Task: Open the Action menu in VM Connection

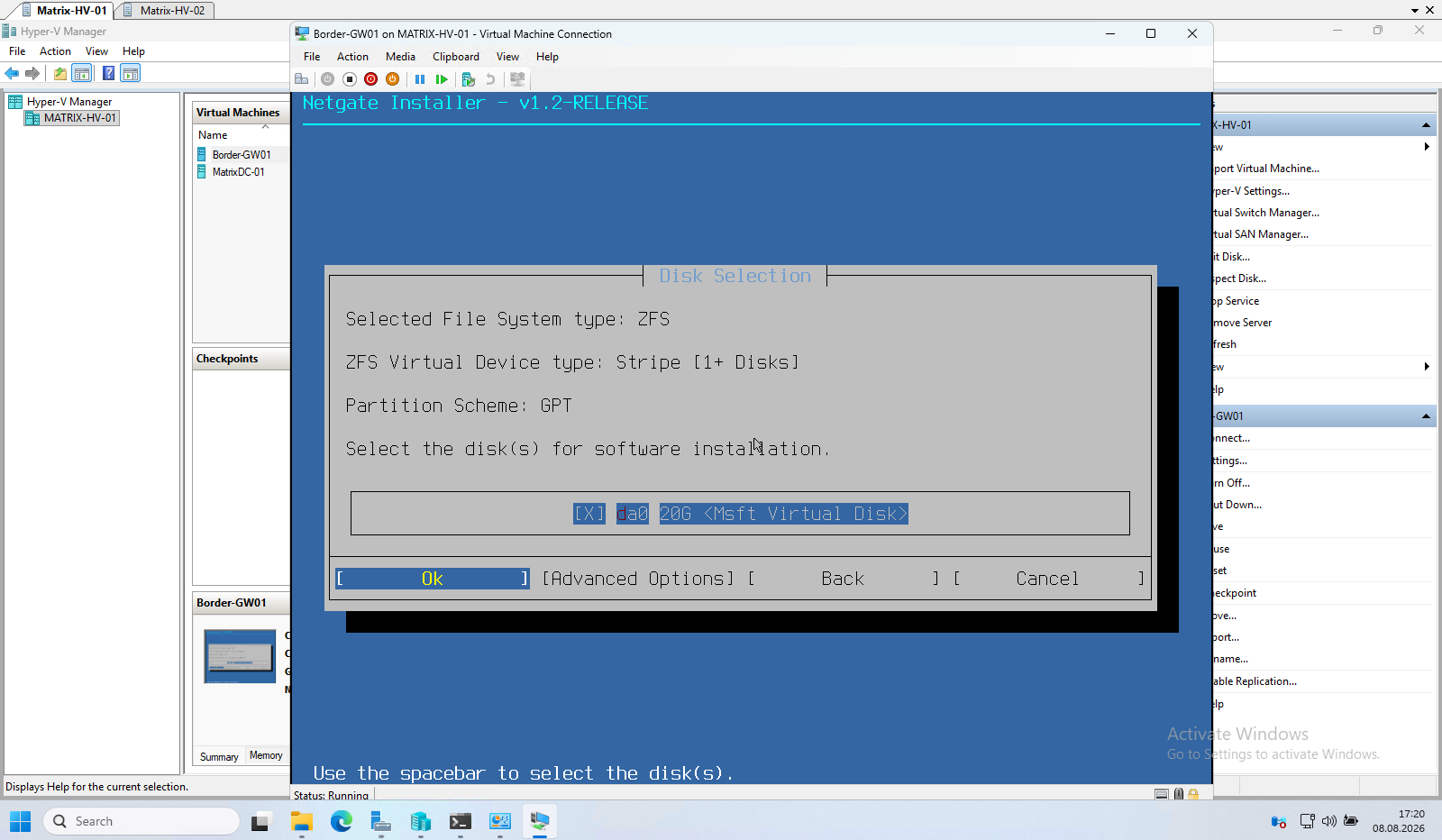Action: point(352,57)
